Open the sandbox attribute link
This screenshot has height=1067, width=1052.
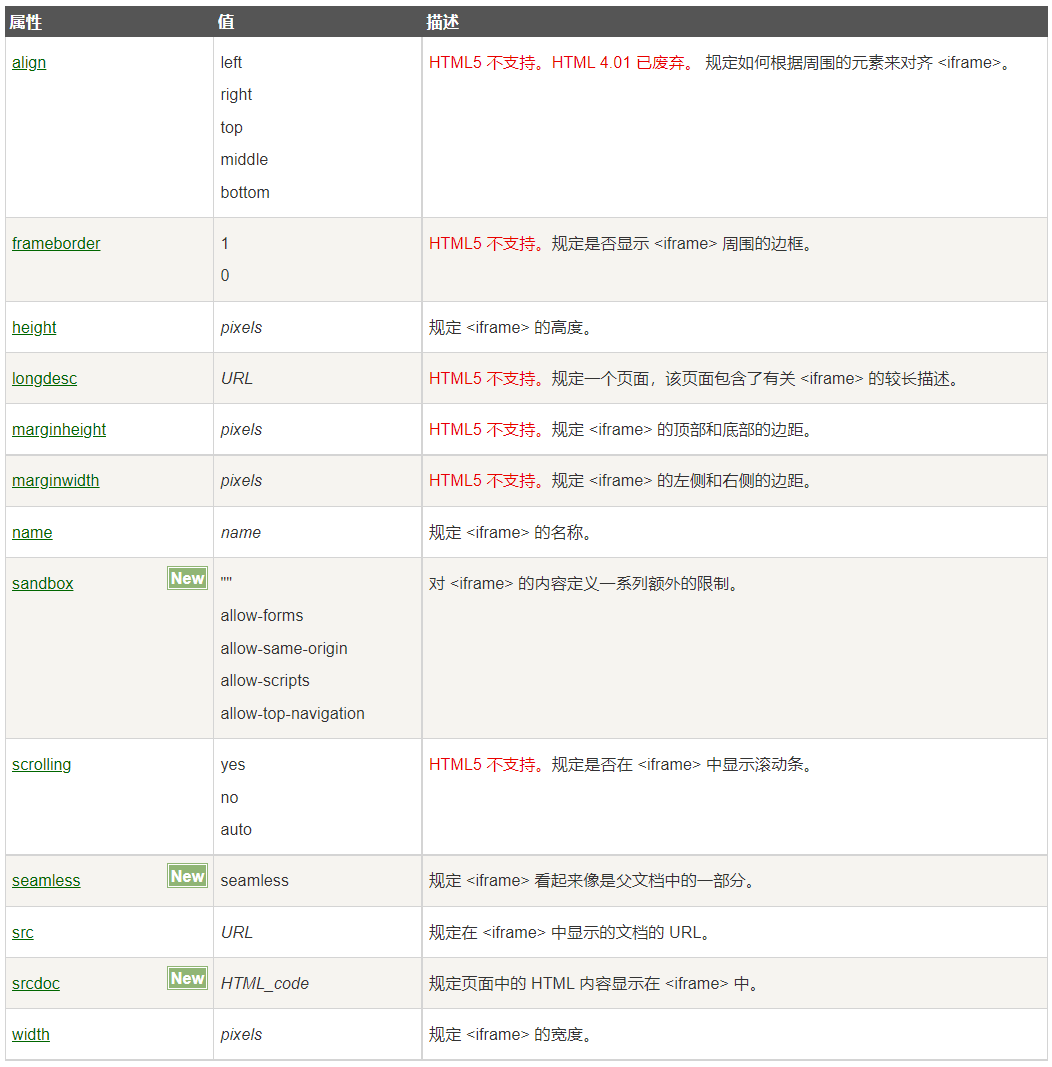click(x=42, y=583)
